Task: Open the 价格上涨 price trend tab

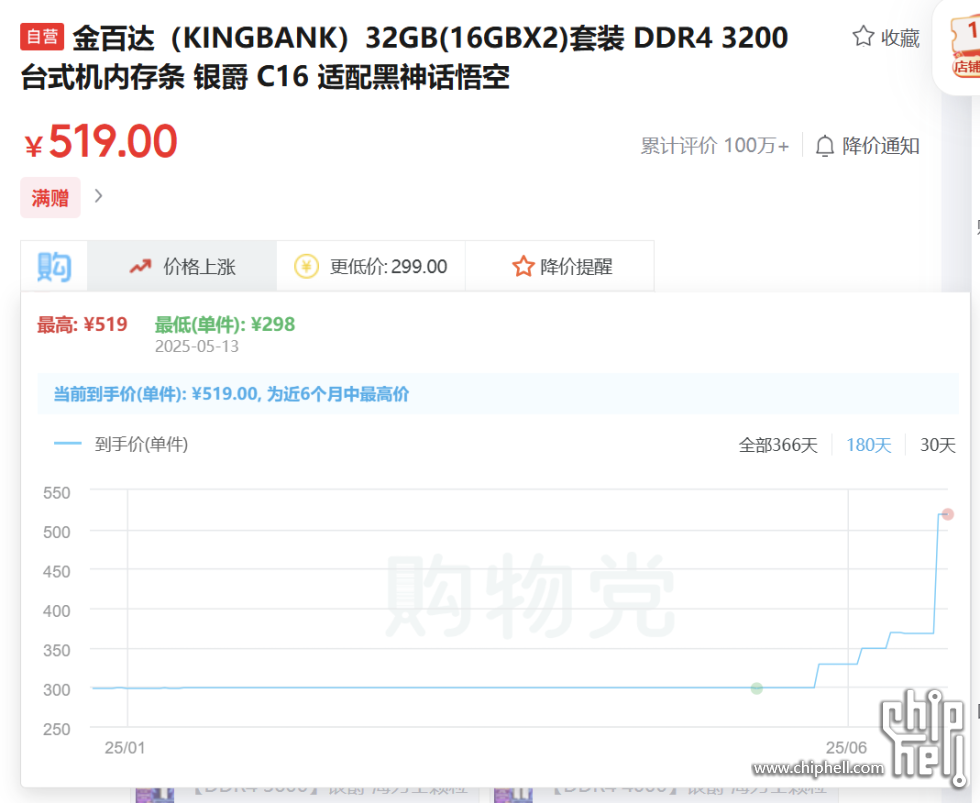Action: click(182, 267)
